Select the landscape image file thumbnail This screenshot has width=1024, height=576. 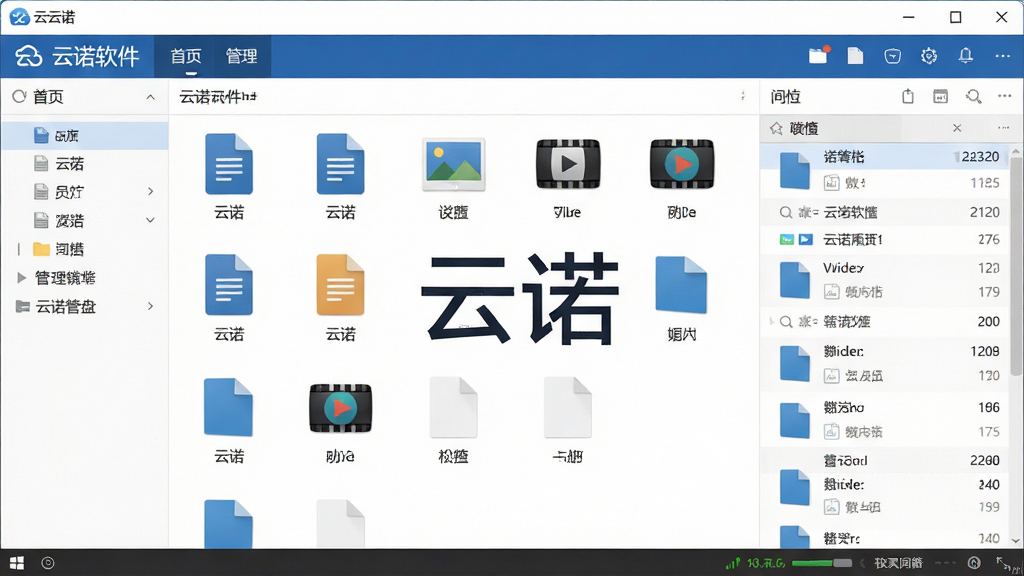(453, 164)
